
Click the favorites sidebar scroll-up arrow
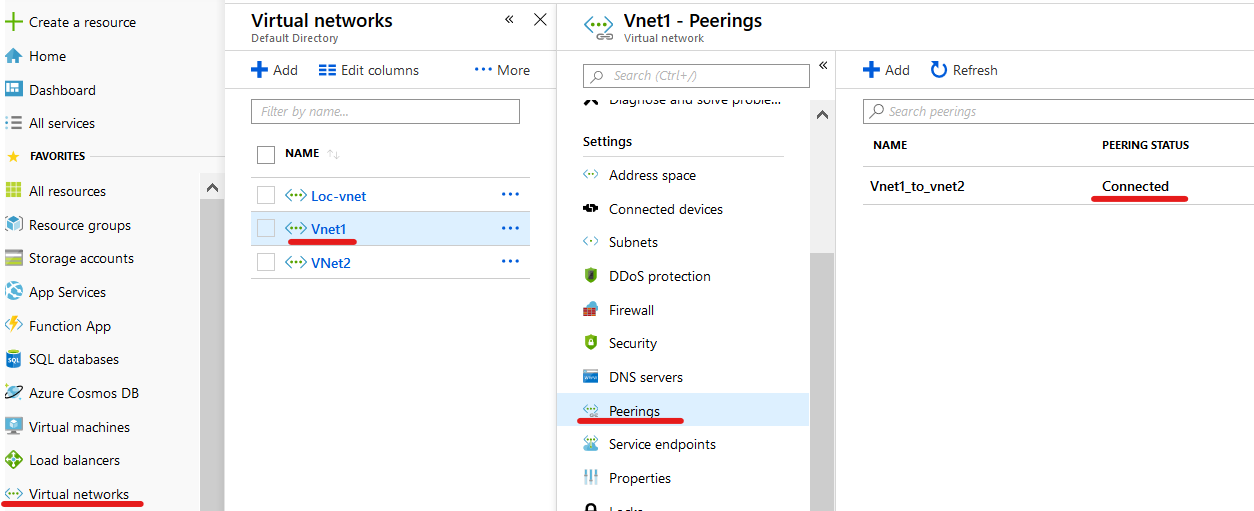tap(212, 188)
